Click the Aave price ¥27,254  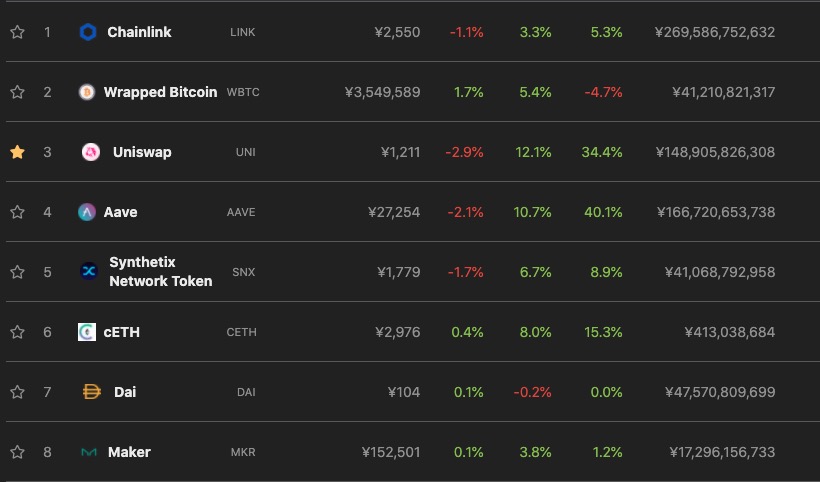coord(395,212)
